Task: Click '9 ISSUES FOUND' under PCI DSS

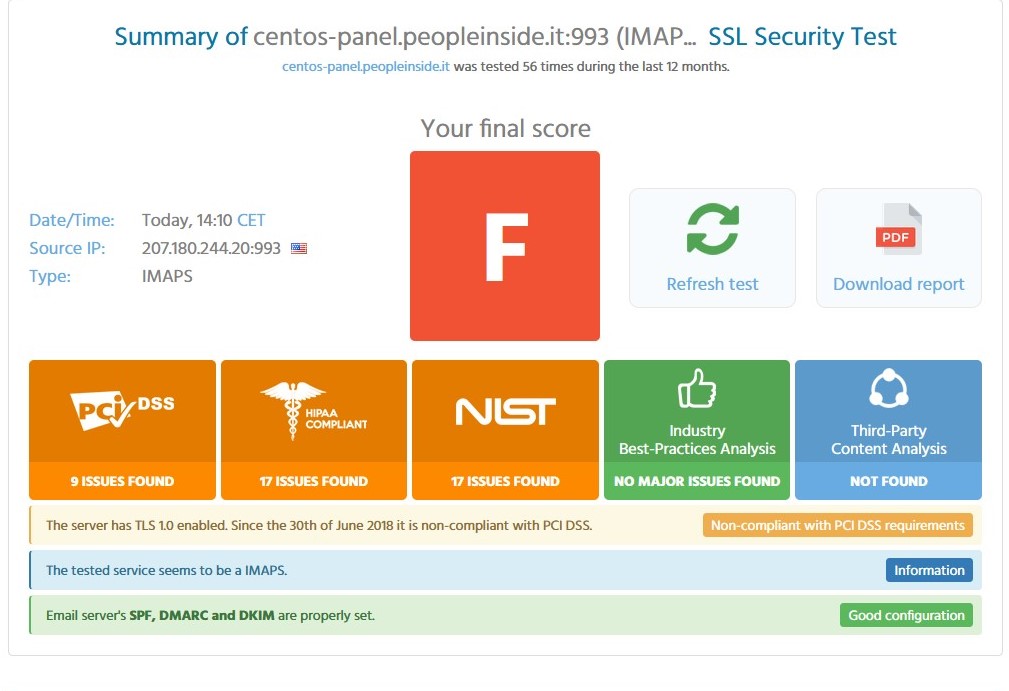Action: tap(122, 481)
